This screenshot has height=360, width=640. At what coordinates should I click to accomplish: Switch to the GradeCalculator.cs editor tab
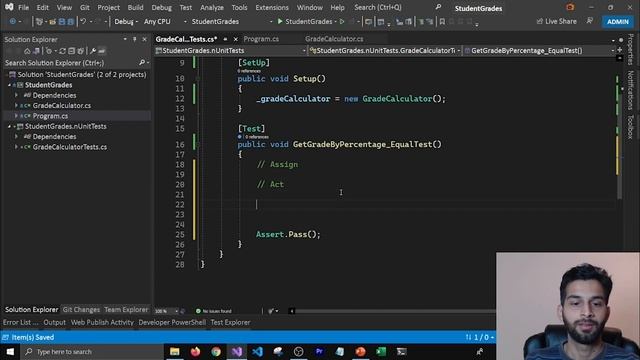pos(334,39)
